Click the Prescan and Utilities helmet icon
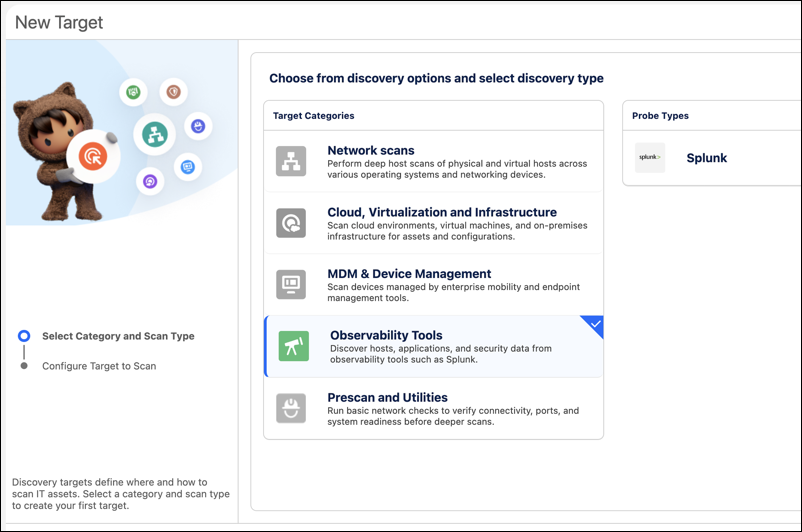Screen dimensions: 802x532 pos(291,408)
